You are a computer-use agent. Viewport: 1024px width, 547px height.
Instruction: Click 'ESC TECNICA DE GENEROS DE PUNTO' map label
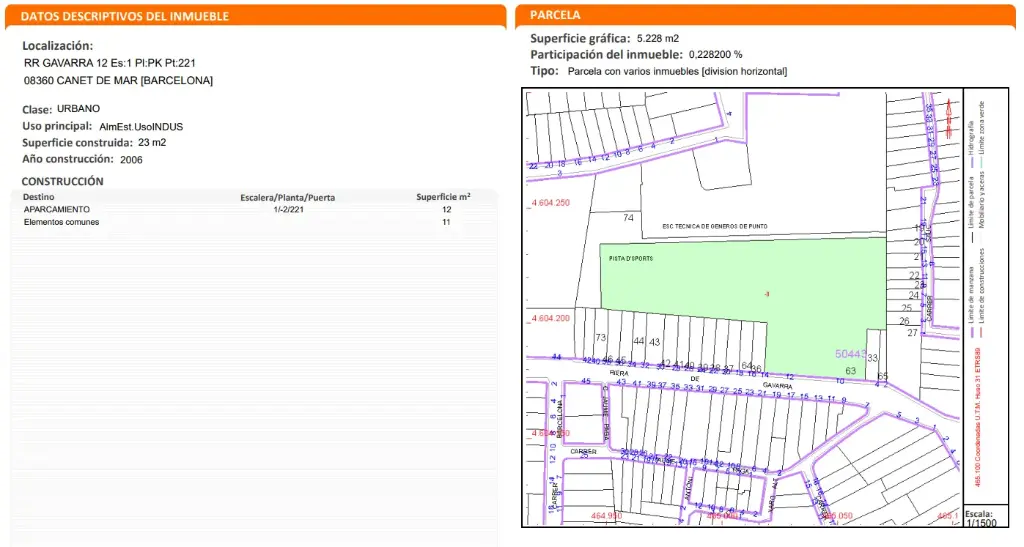pos(720,227)
